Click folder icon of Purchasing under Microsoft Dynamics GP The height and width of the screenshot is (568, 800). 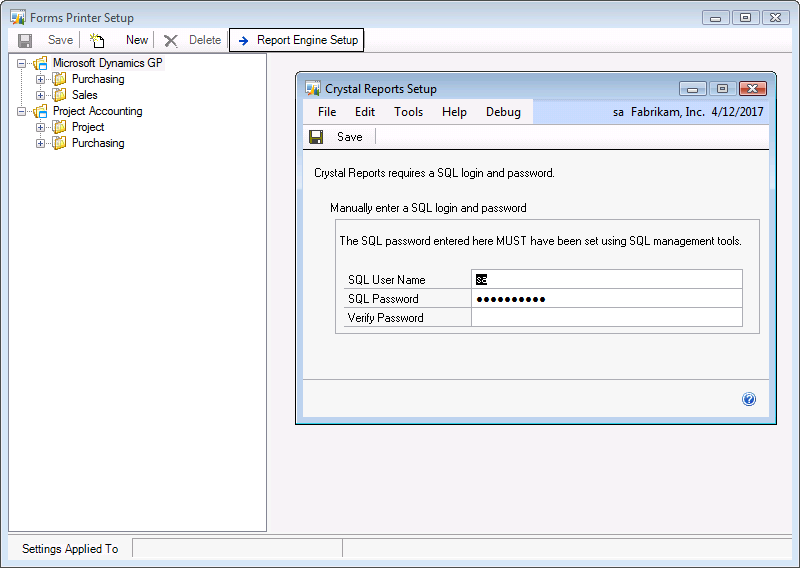click(x=60, y=79)
